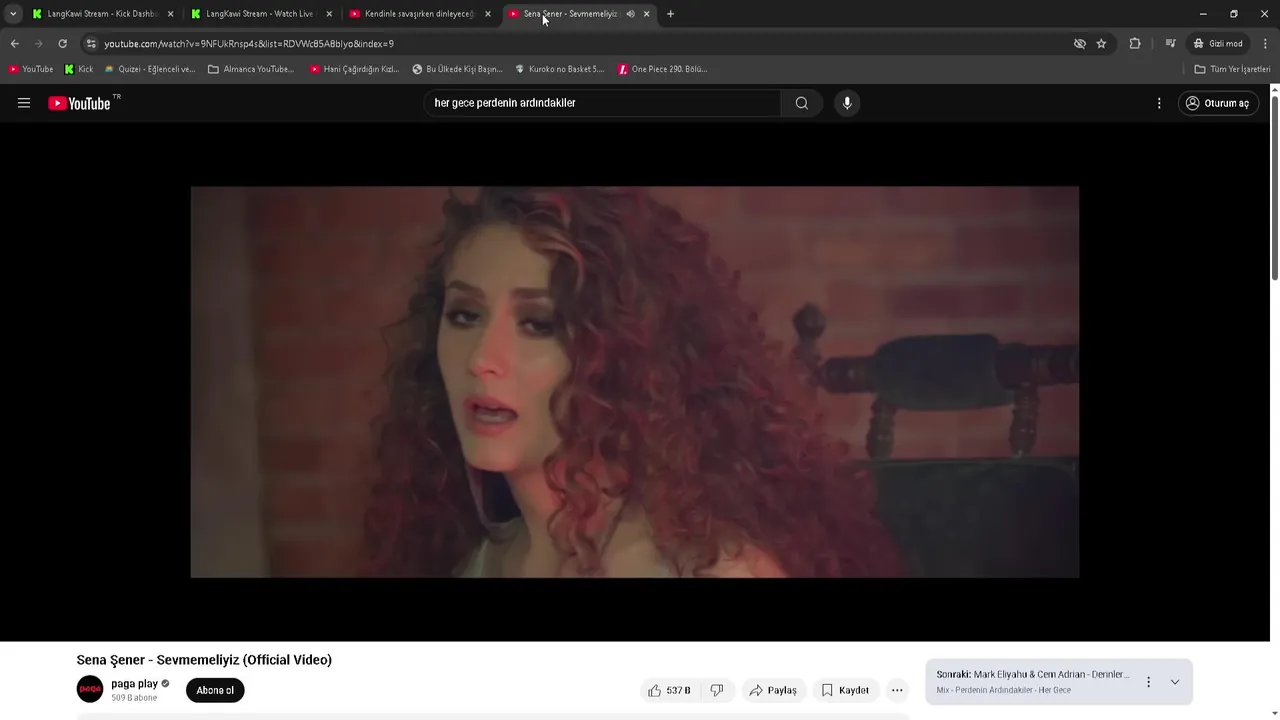
Task: Open Quizei Eğlenceli bookmark
Action: click(150, 69)
